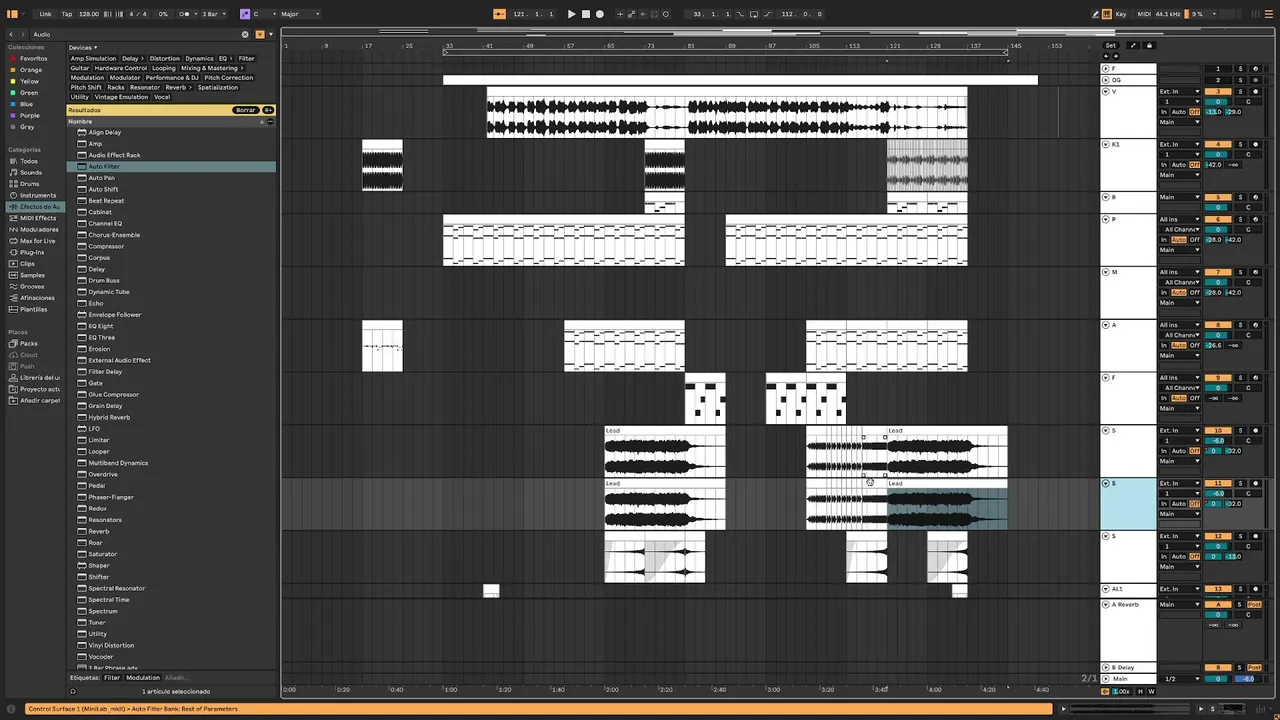The width and height of the screenshot is (1280, 720).
Task: Open the Samples category
Action: click(32, 275)
